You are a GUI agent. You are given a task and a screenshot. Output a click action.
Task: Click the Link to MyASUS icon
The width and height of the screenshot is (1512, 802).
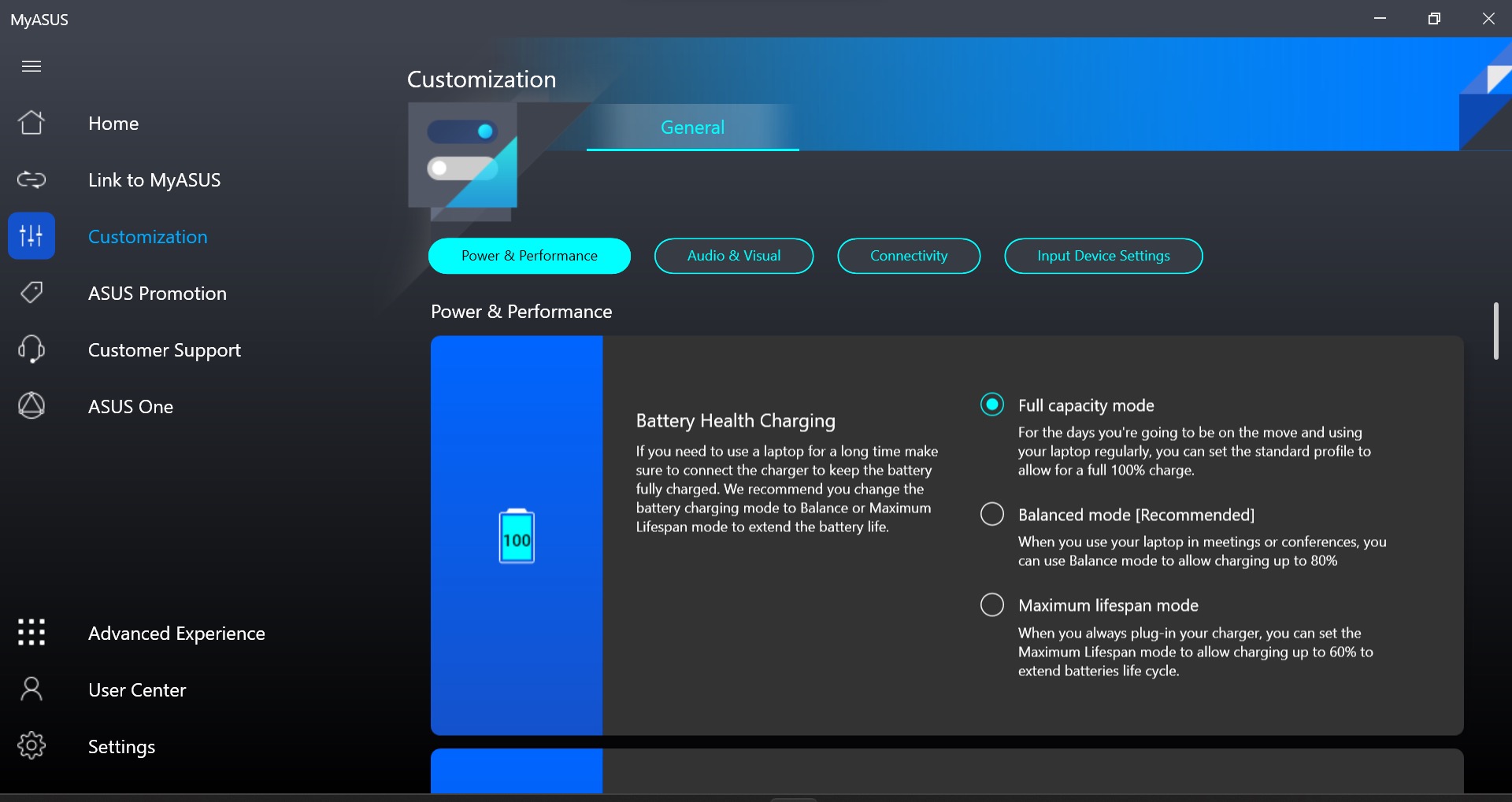[x=31, y=180]
